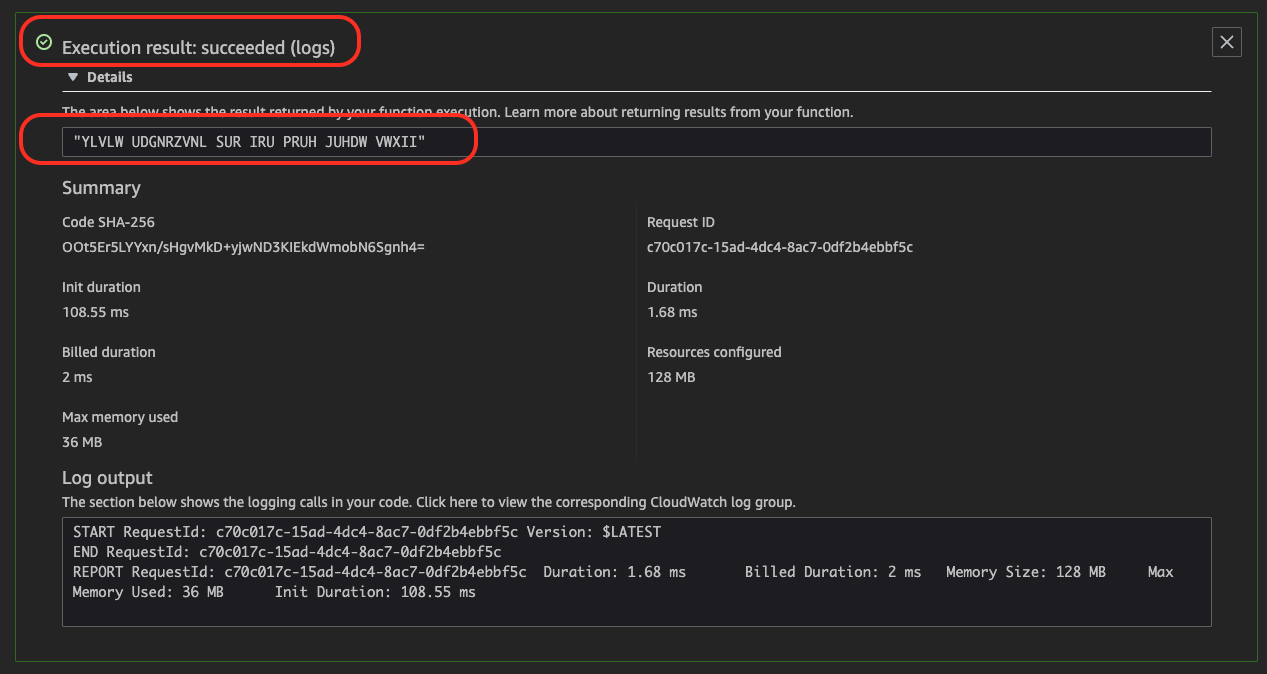This screenshot has height=674, width=1267.
Task: Click the Request ID value in Summary
Action: click(x=780, y=247)
